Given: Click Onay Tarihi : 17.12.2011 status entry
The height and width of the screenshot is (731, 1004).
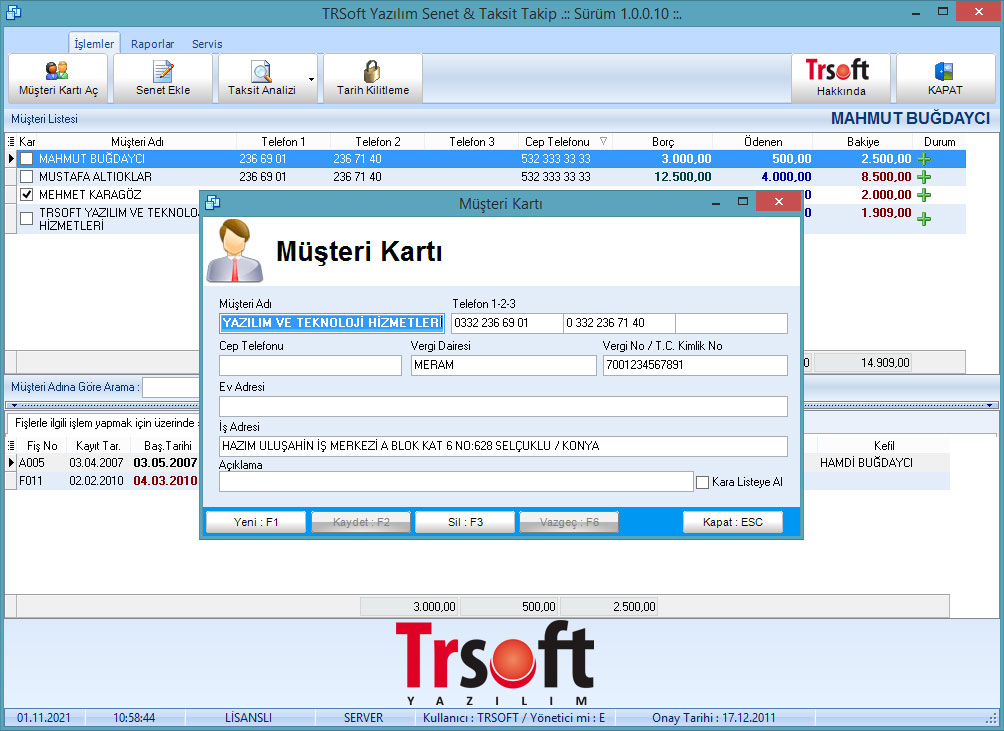Looking at the screenshot, I should click(x=713, y=718).
